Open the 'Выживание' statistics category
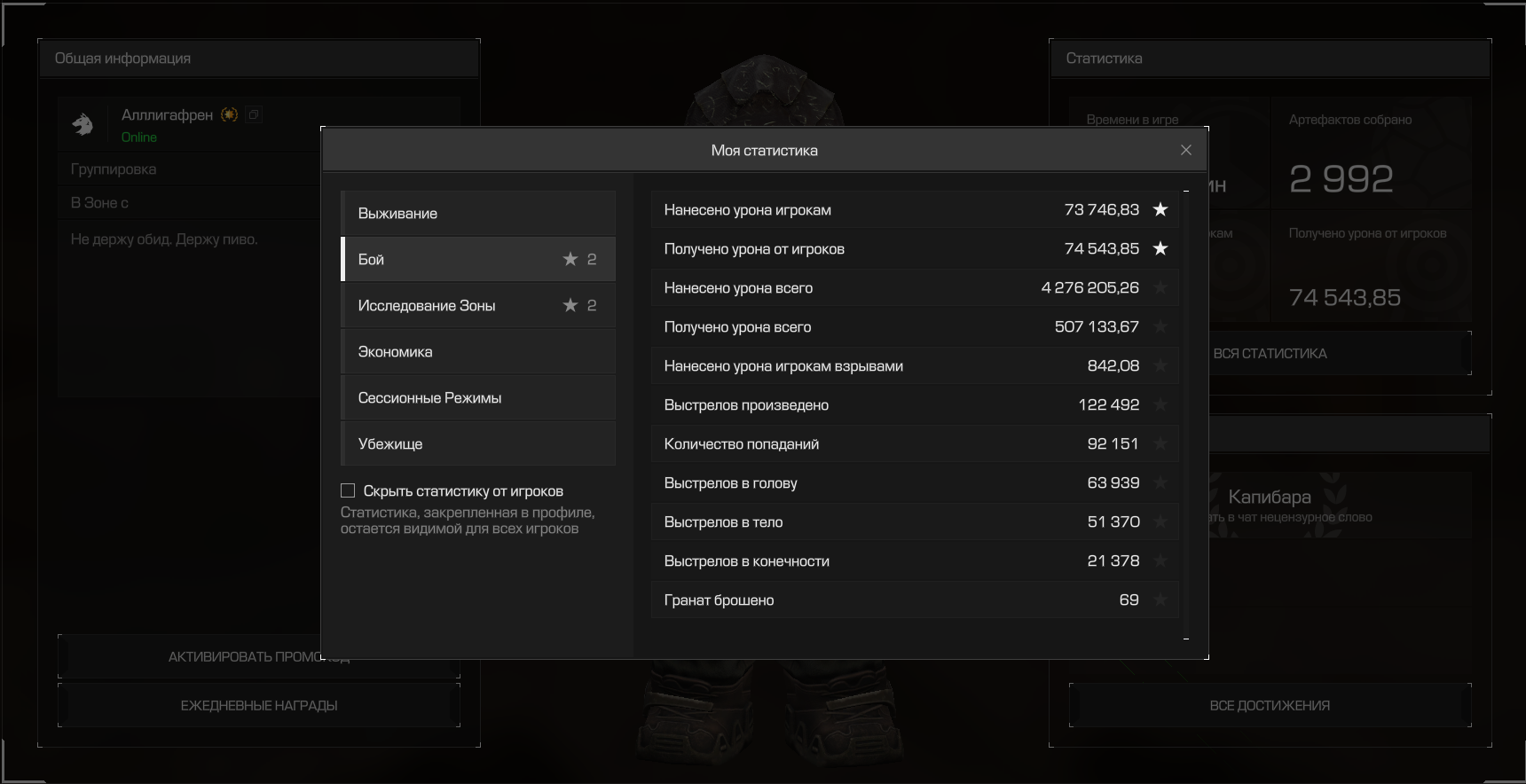 (477, 214)
